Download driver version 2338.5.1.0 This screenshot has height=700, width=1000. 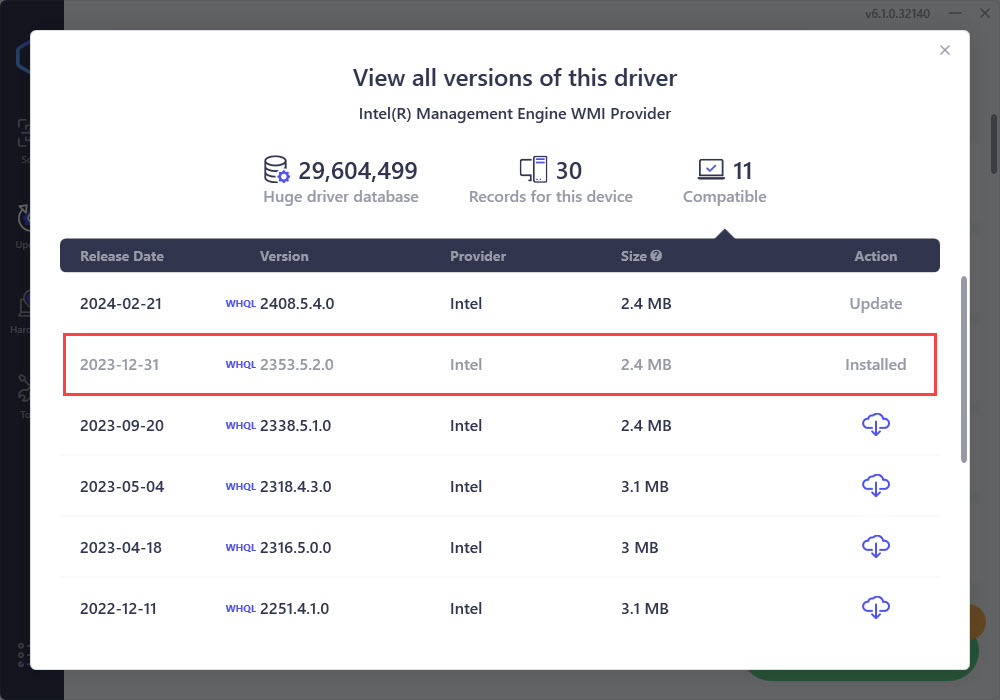click(875, 425)
